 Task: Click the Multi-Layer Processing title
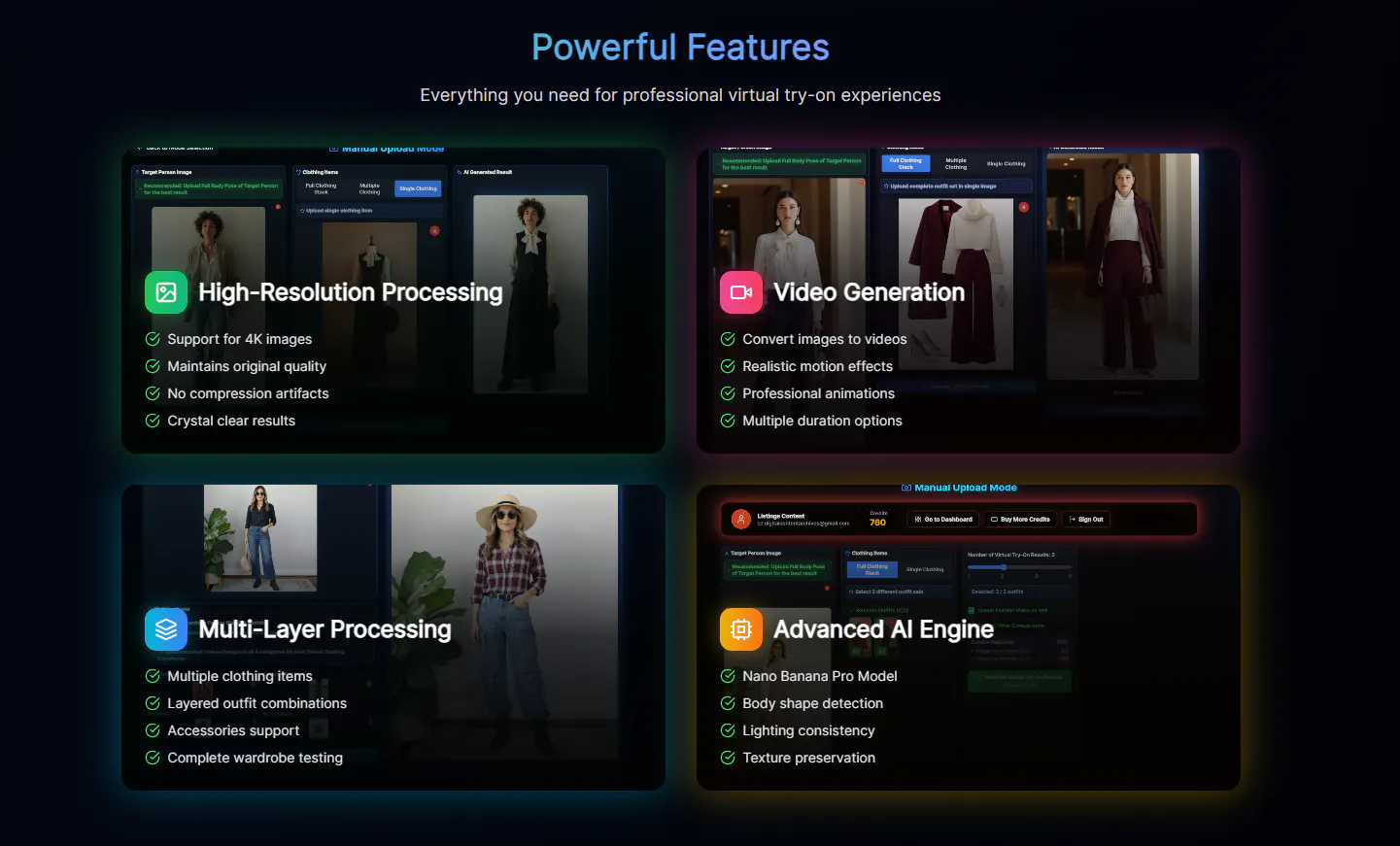click(324, 629)
